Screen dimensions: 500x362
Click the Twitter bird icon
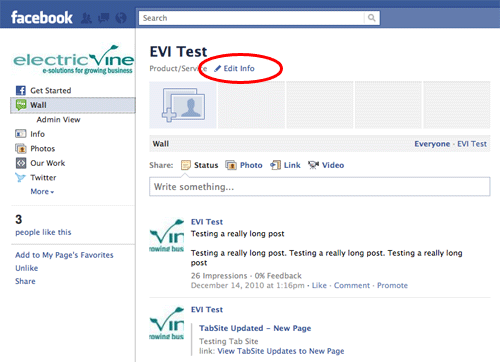point(20,177)
